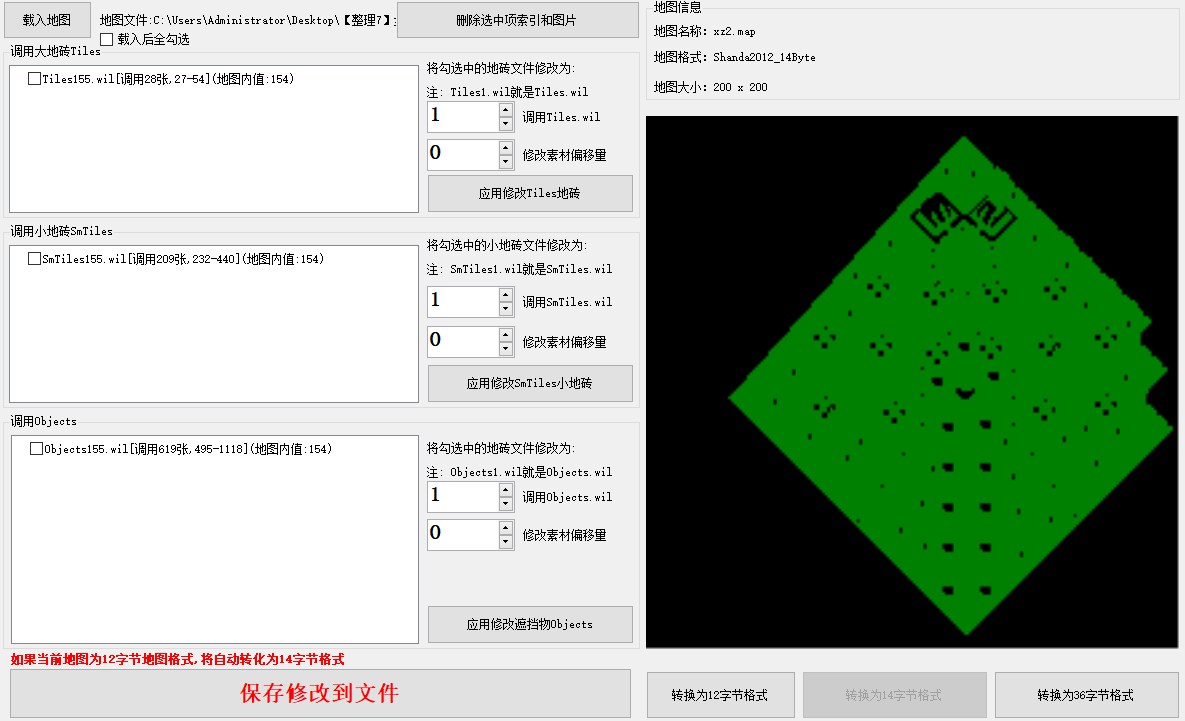Convert map using 转换为12字节格式 button
The height and width of the screenshot is (721, 1185).
[721, 695]
